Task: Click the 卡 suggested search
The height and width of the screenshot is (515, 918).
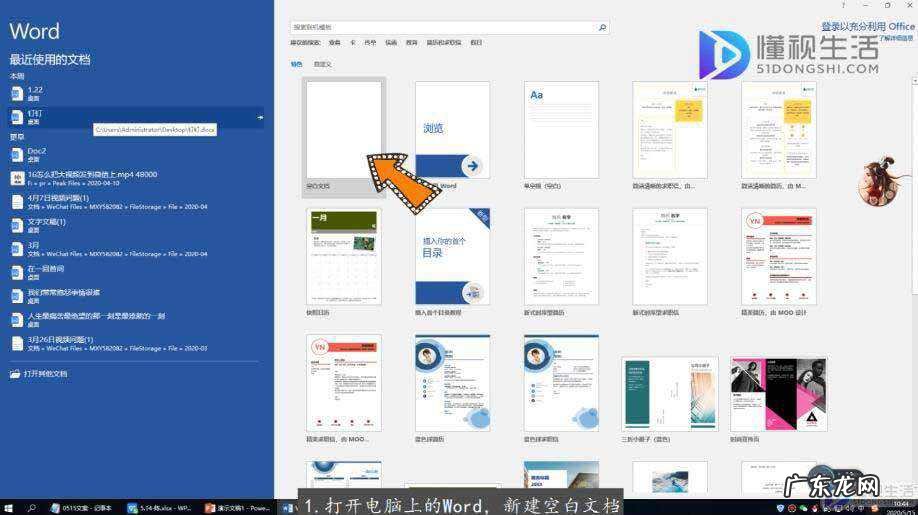Action: coord(352,43)
